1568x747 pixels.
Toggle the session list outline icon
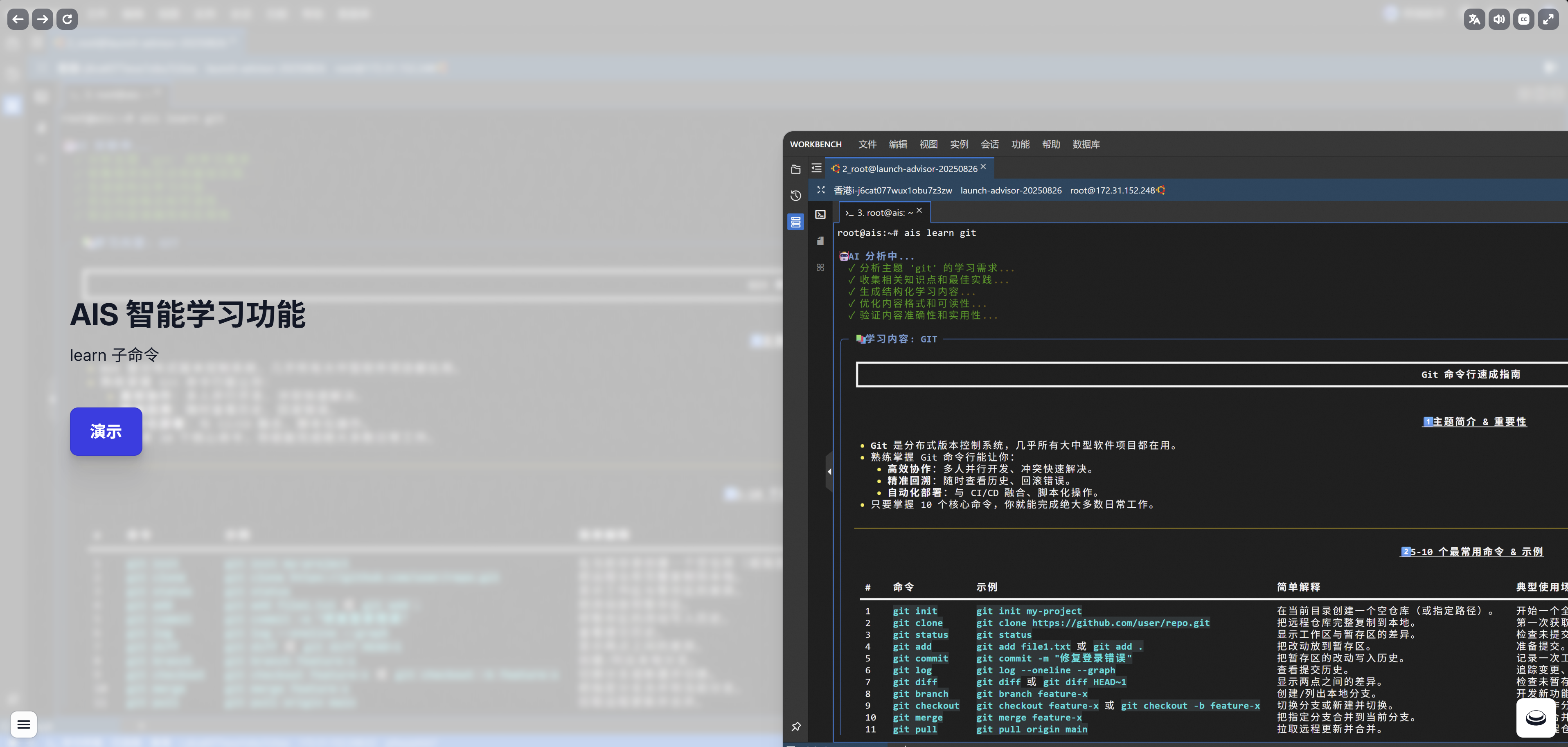tap(816, 168)
